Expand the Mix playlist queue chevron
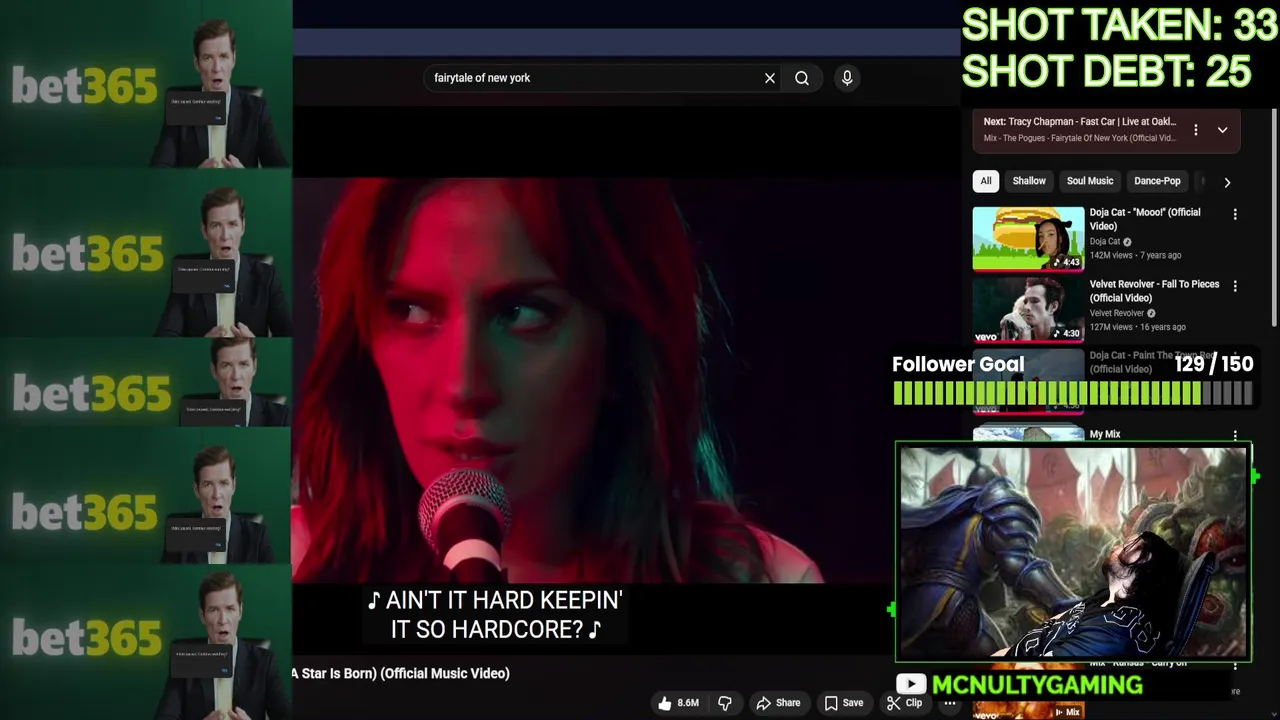Image resolution: width=1280 pixels, height=720 pixels. click(x=1222, y=130)
